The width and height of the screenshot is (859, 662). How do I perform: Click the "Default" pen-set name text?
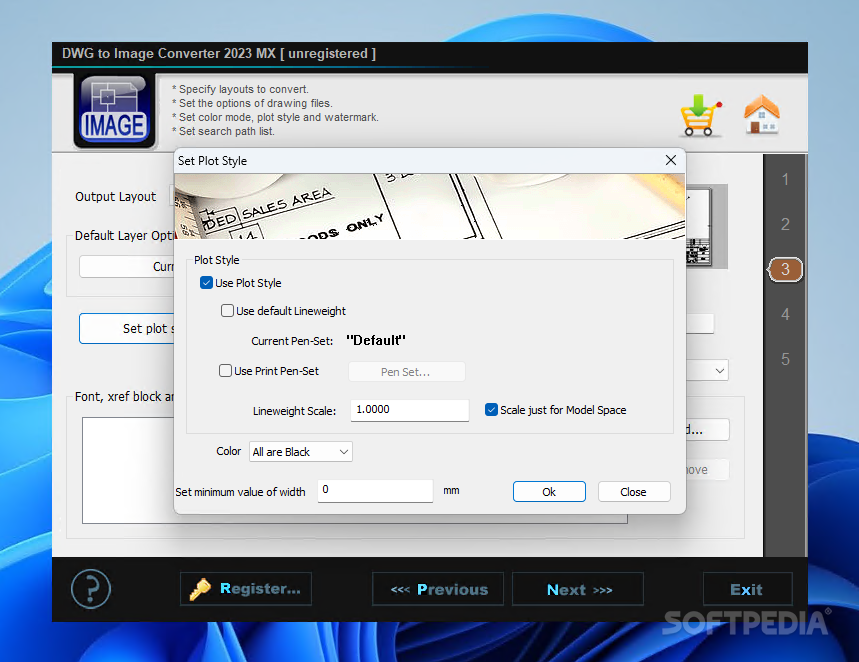(x=376, y=340)
